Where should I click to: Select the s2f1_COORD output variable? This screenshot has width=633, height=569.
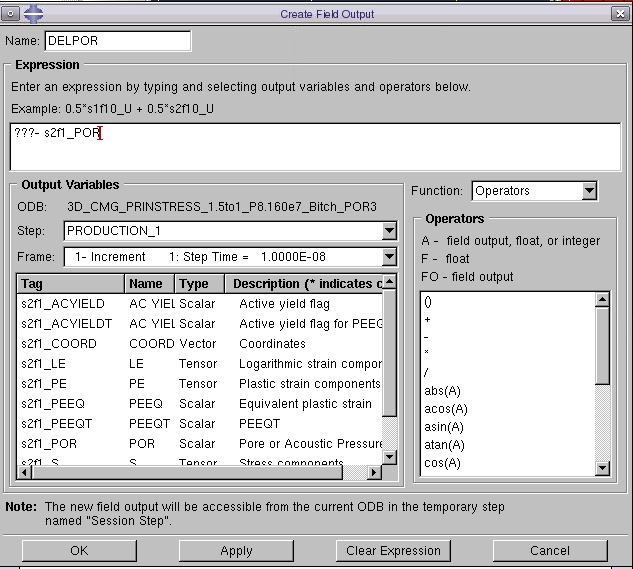pos(200,344)
